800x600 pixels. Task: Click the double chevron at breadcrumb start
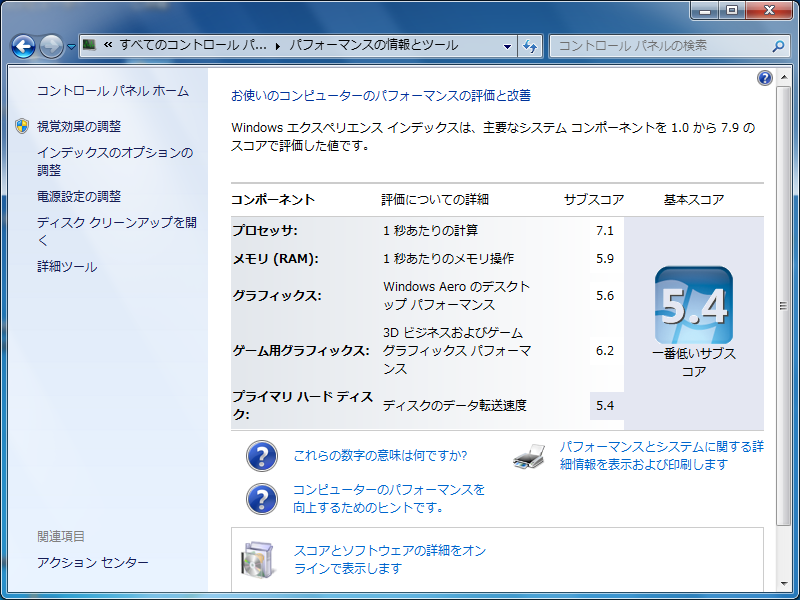click(x=108, y=45)
